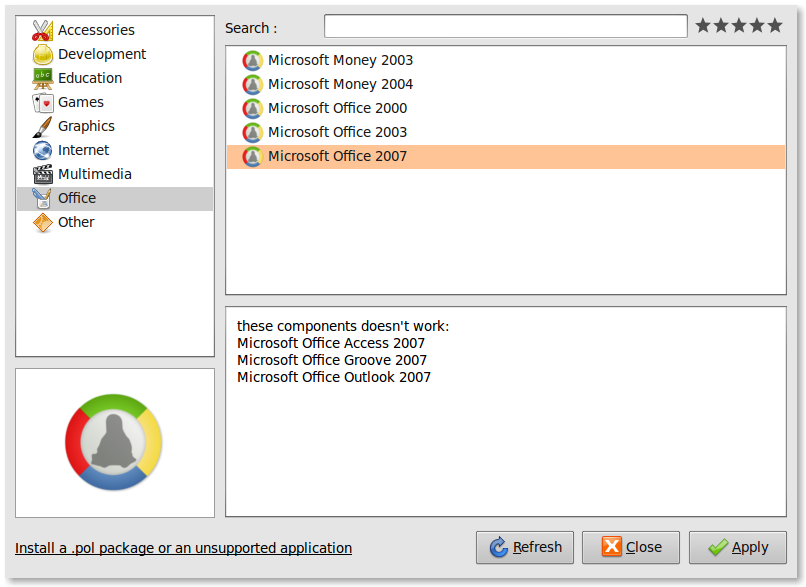Click the Accessories scissors category icon
The height and width of the screenshot is (587, 806).
(41, 30)
